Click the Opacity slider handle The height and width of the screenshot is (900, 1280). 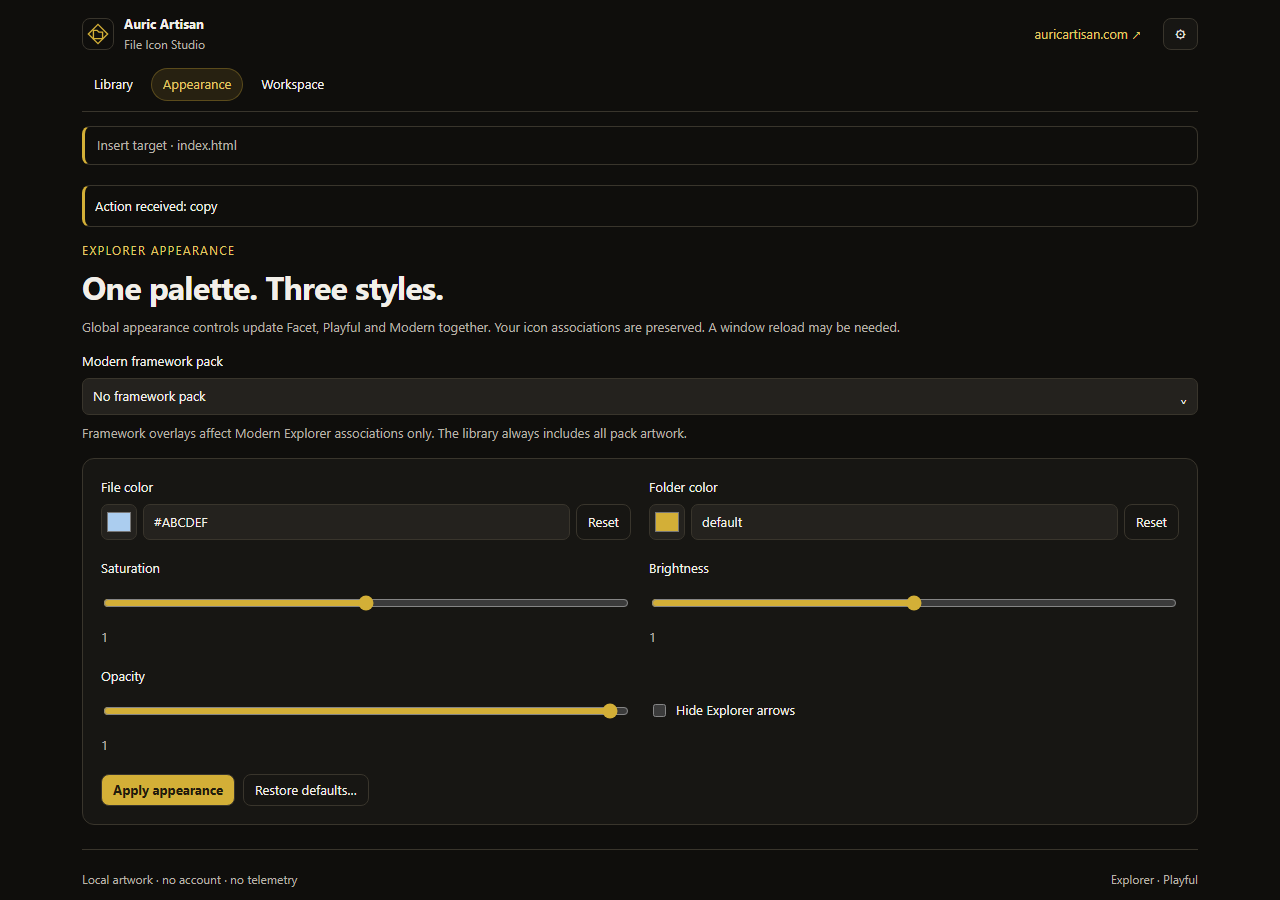pos(610,711)
